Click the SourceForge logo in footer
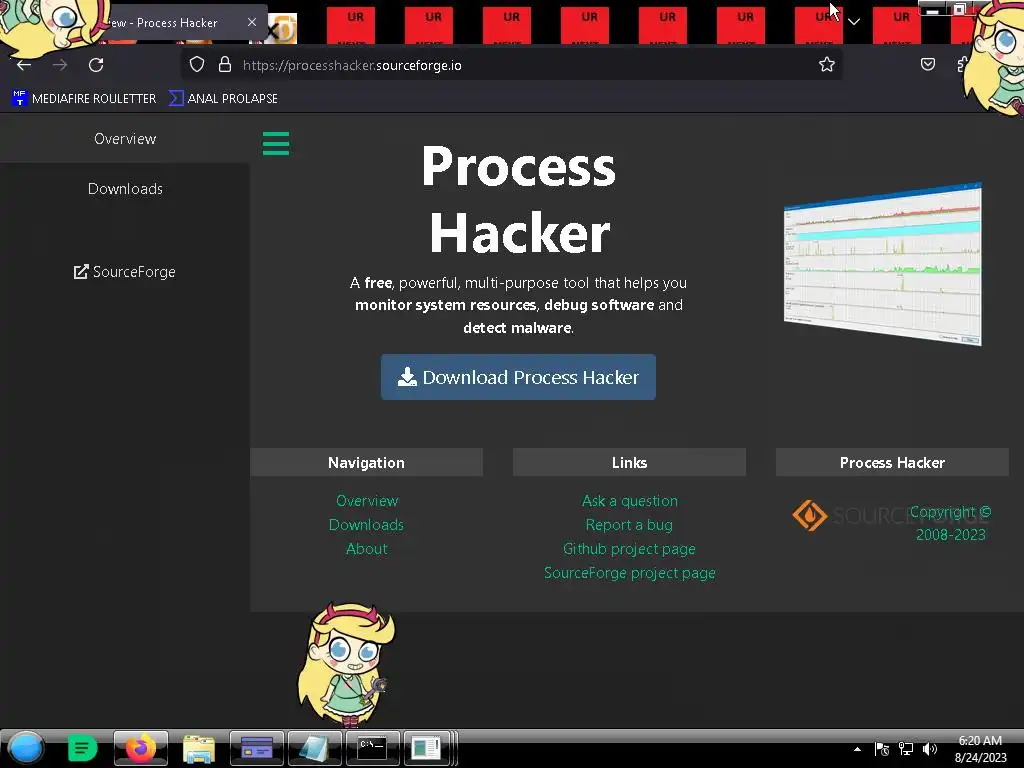 tap(849, 515)
